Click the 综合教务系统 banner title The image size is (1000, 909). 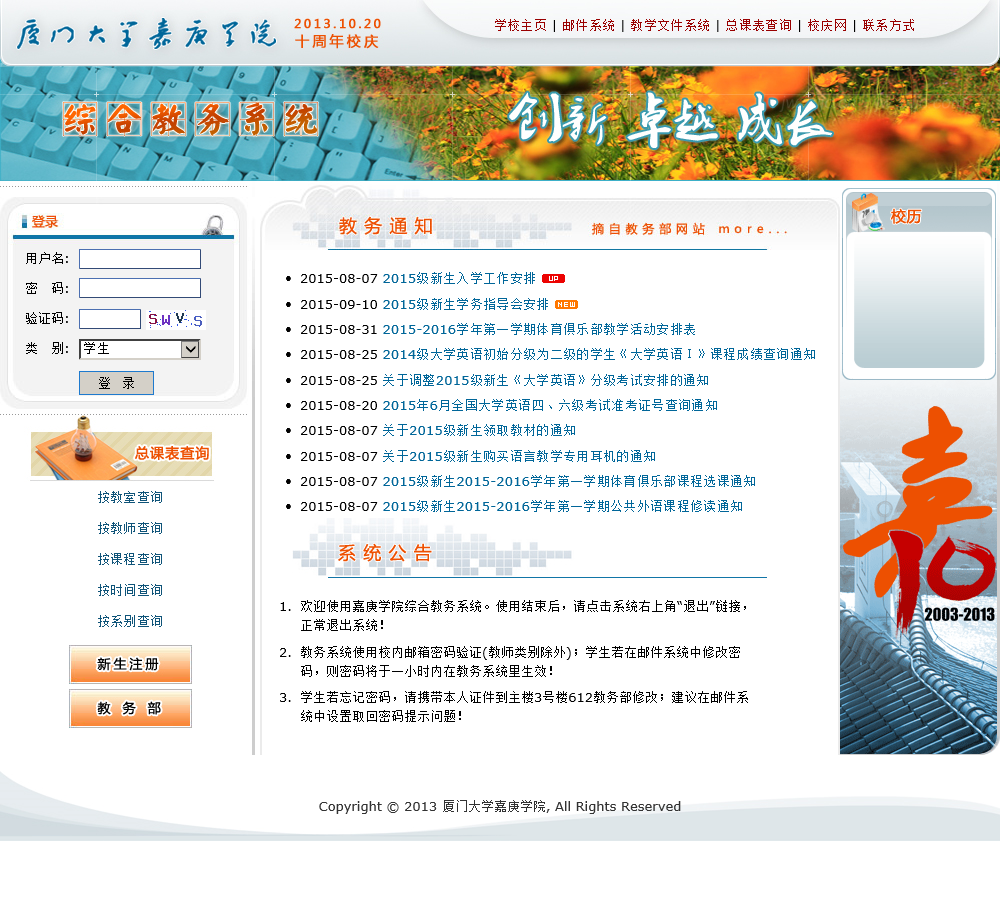191,119
